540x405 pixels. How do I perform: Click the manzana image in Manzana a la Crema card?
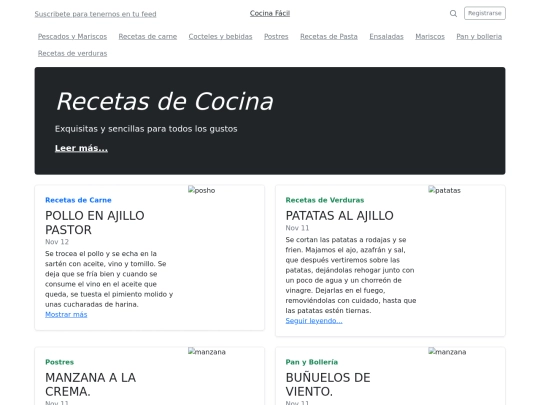pos(207,352)
